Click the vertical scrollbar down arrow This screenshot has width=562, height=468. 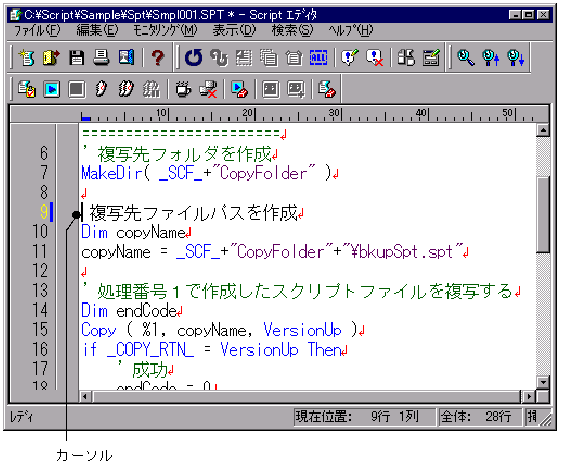click(x=543, y=382)
